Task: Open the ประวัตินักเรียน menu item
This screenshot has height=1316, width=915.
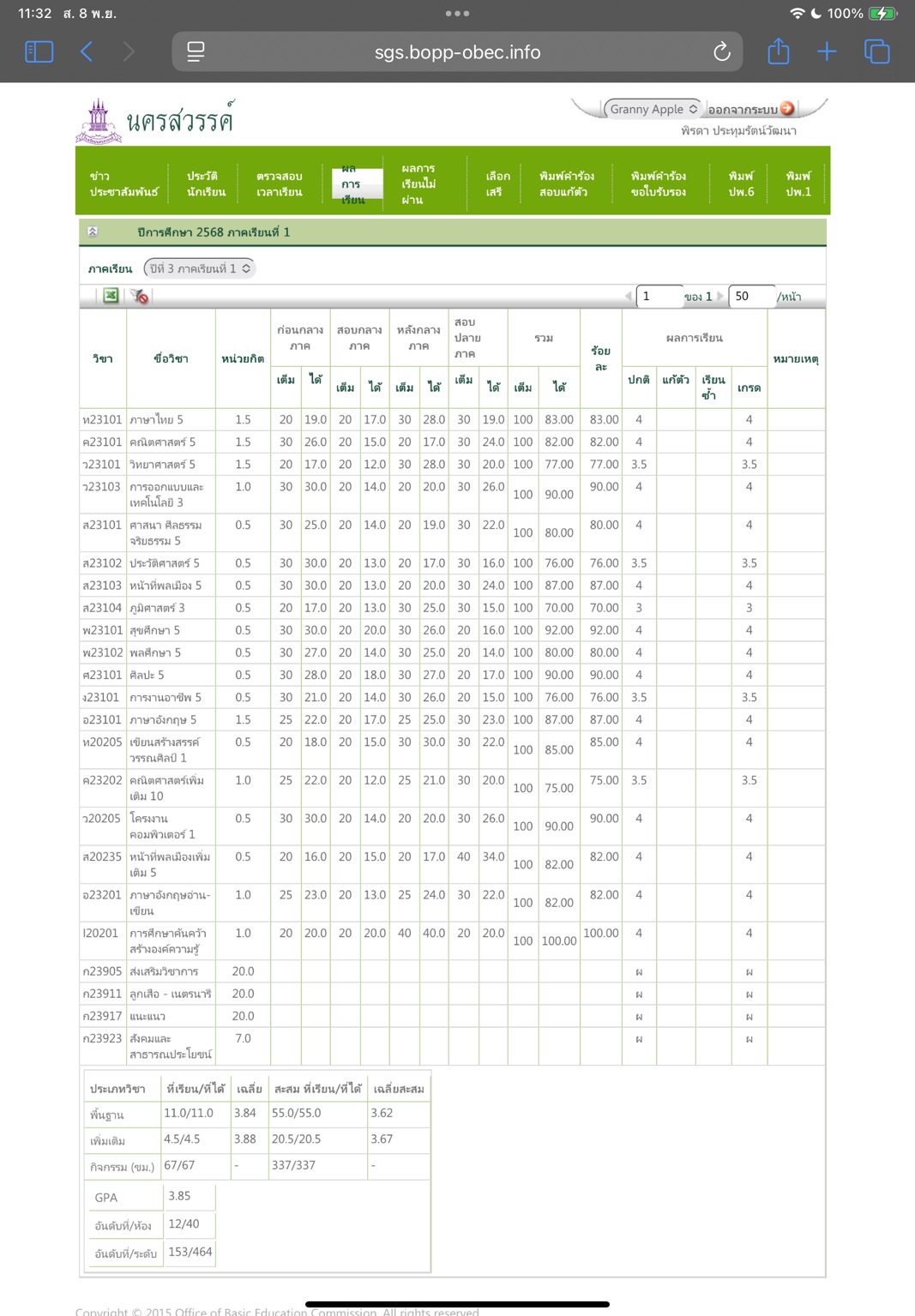Action: (x=206, y=183)
